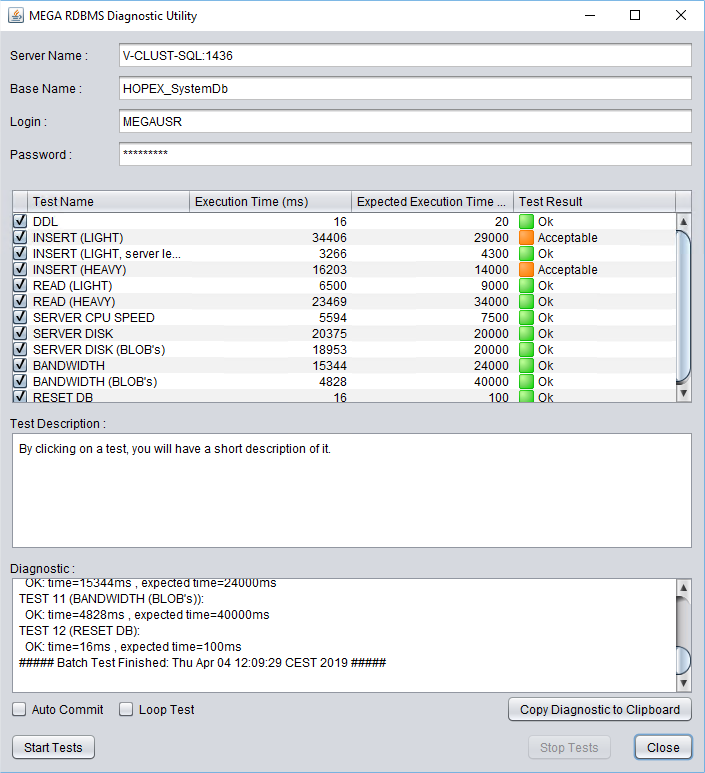Image resolution: width=705 pixels, height=773 pixels.
Task: Click orange status icon for INSERT (HEAVY)
Action: click(526, 270)
